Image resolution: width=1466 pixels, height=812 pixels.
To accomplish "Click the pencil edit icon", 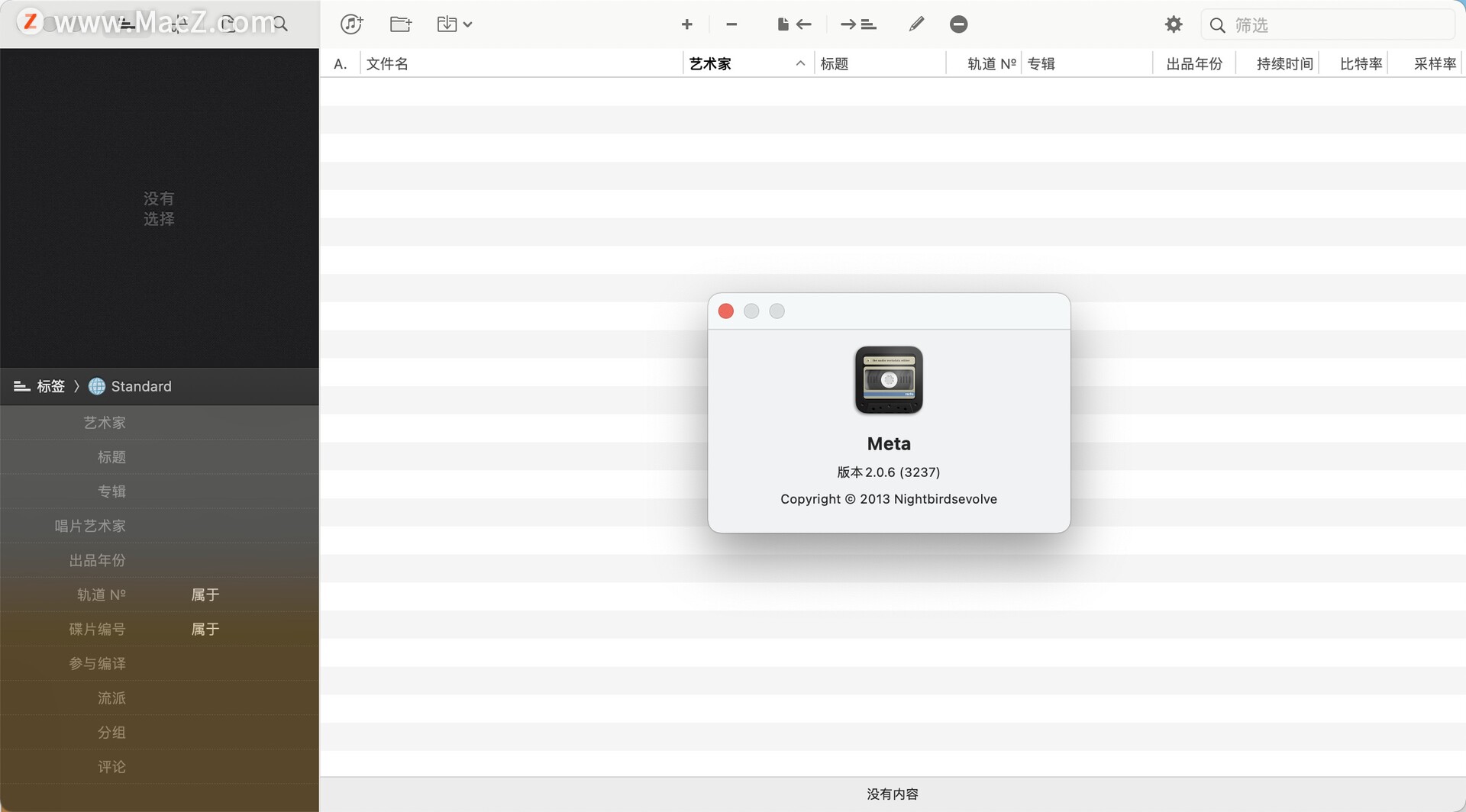I will (916, 24).
